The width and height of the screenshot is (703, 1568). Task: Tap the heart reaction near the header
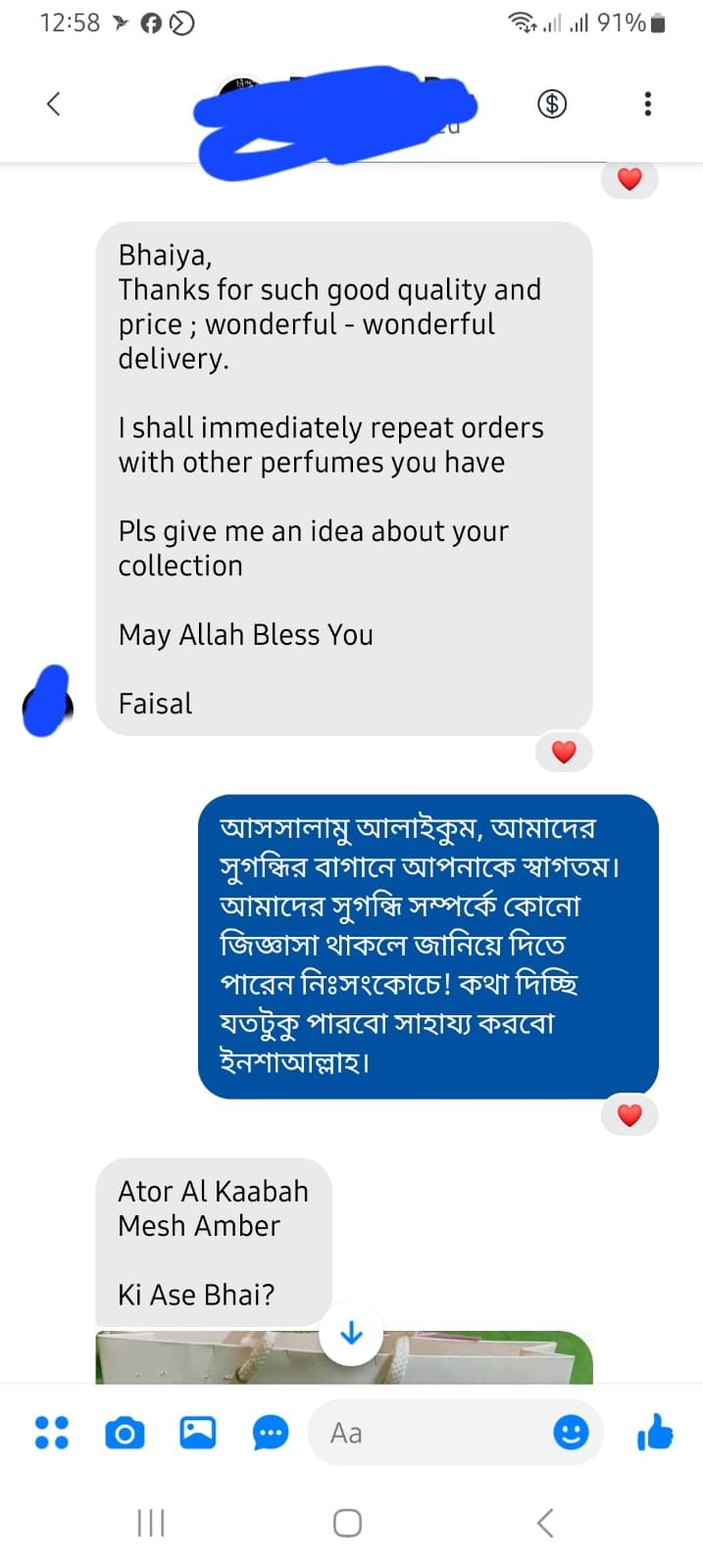tap(629, 179)
